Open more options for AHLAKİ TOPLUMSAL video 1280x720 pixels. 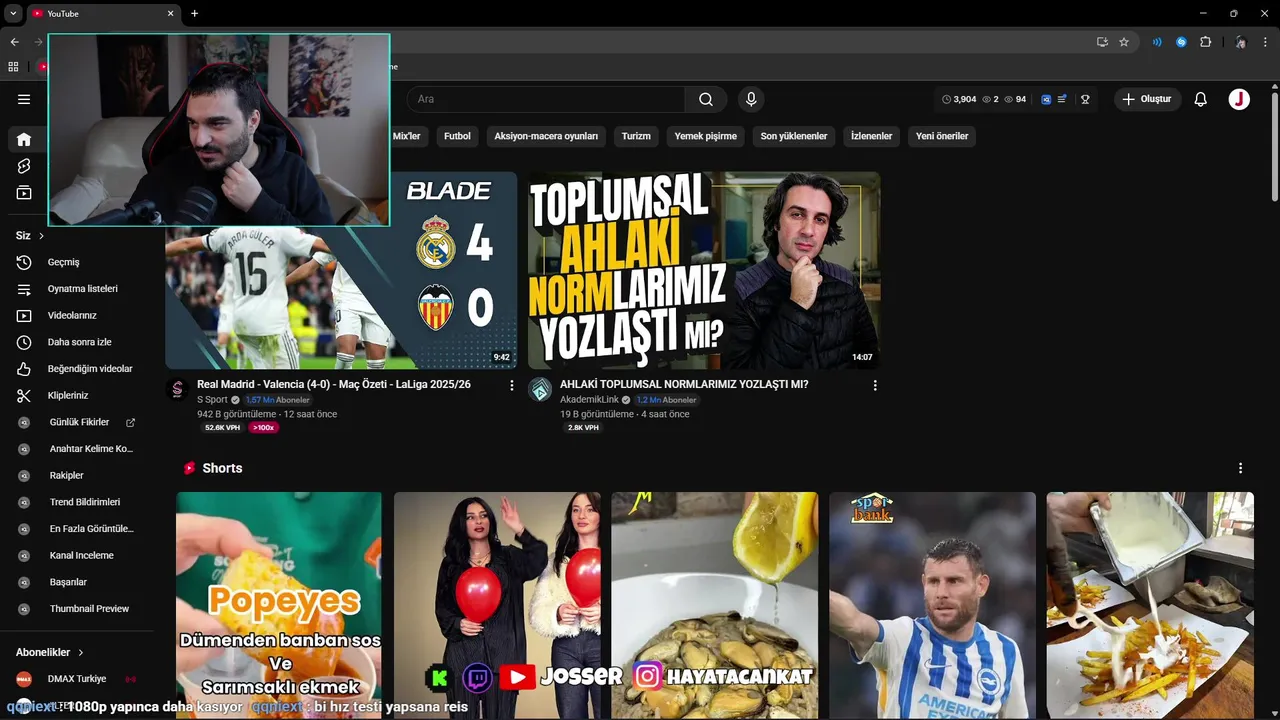[x=875, y=385]
